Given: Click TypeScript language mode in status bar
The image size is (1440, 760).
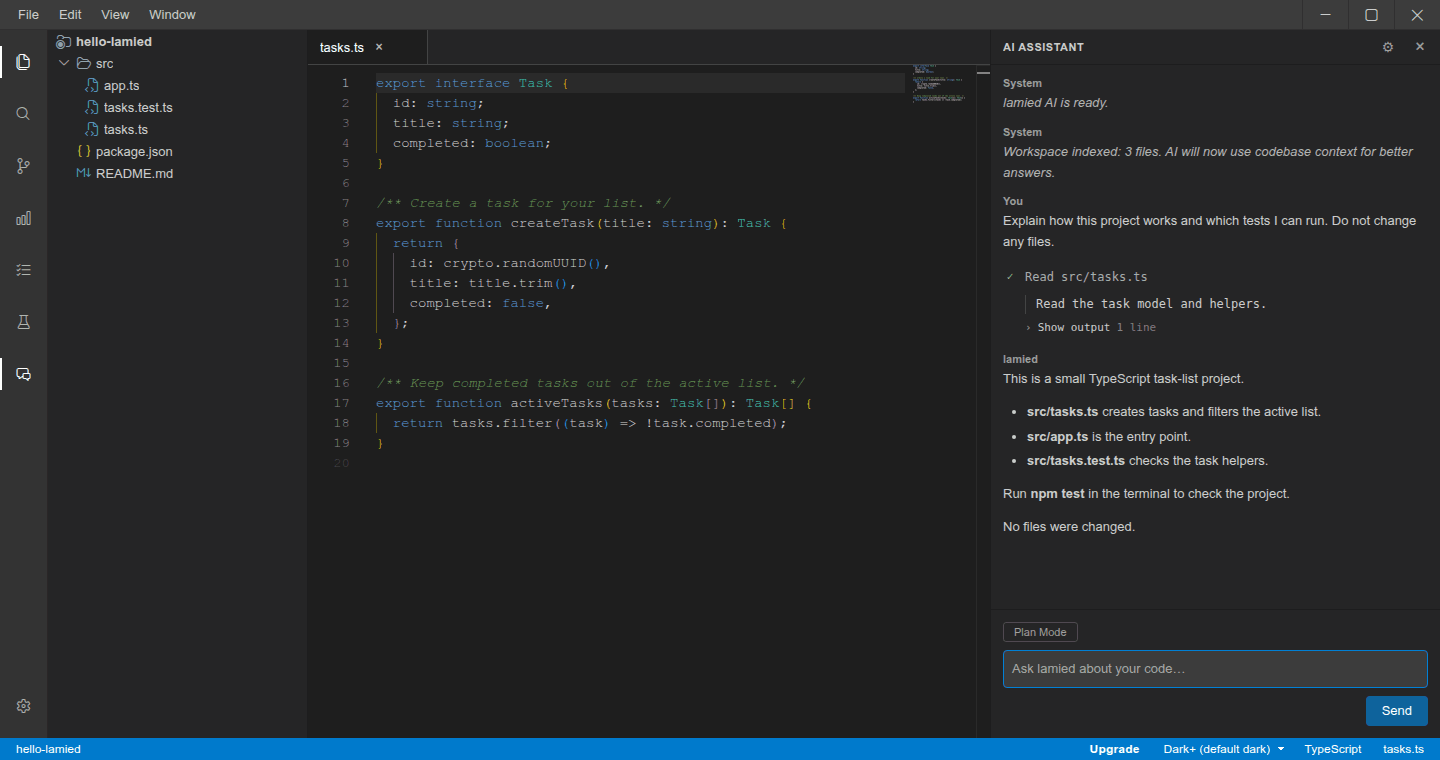Looking at the screenshot, I should pyautogui.click(x=1333, y=749).
